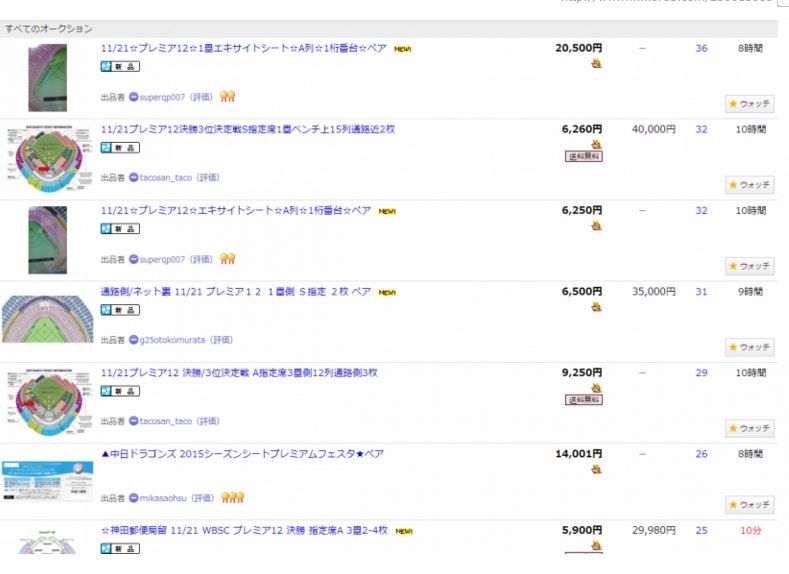789x574 pixels.
Task: Open seat map thumbnail of 9,250円 listing
Action: (47, 402)
